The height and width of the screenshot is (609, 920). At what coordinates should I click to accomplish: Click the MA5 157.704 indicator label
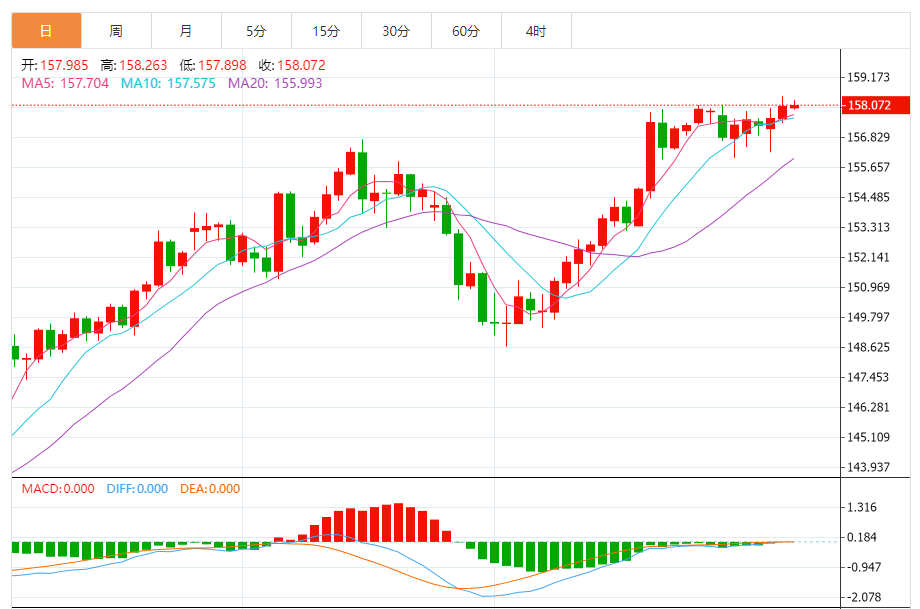[65, 83]
